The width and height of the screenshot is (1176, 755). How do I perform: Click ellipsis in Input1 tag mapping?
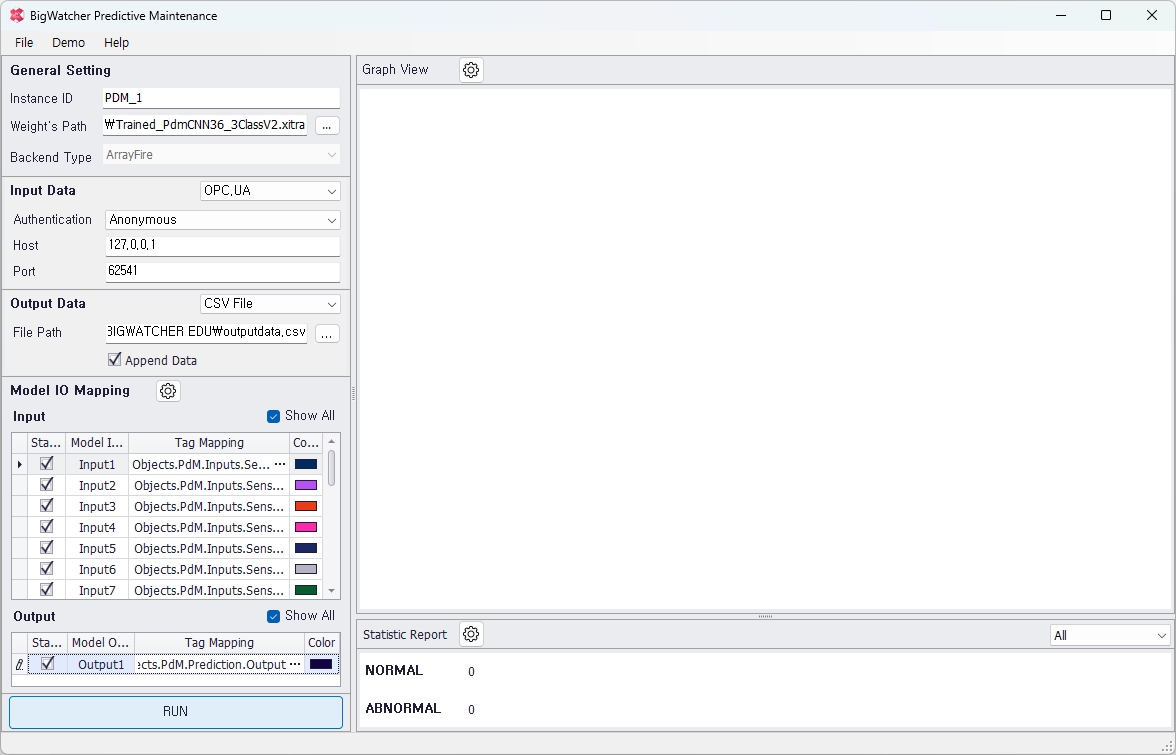280,464
